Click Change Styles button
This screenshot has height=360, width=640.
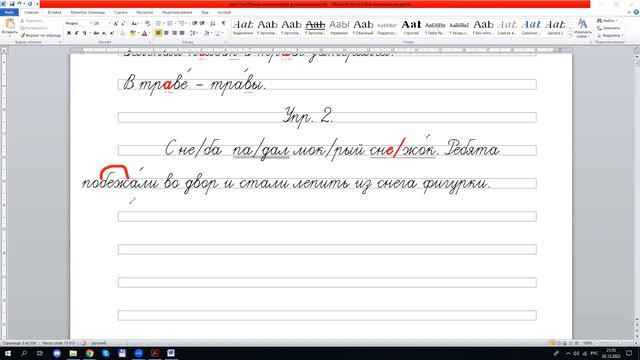582,28
